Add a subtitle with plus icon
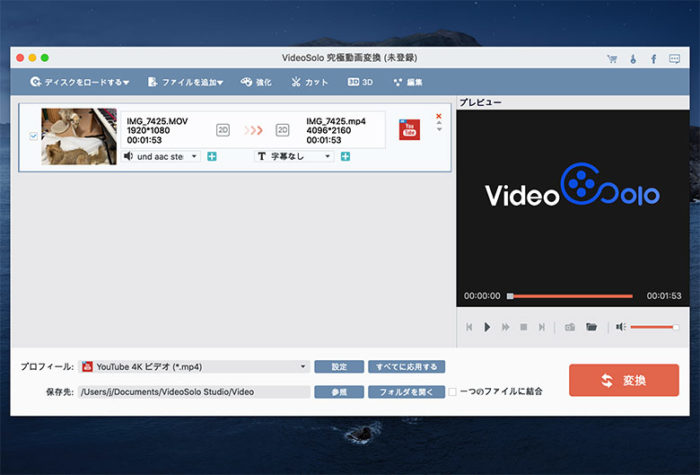This screenshot has width=700, height=475. [x=345, y=156]
